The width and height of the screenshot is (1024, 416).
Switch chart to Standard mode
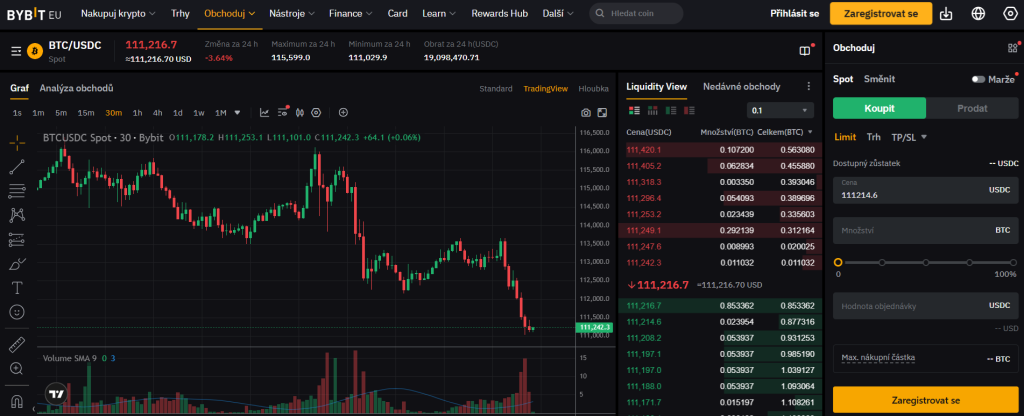[x=496, y=89]
